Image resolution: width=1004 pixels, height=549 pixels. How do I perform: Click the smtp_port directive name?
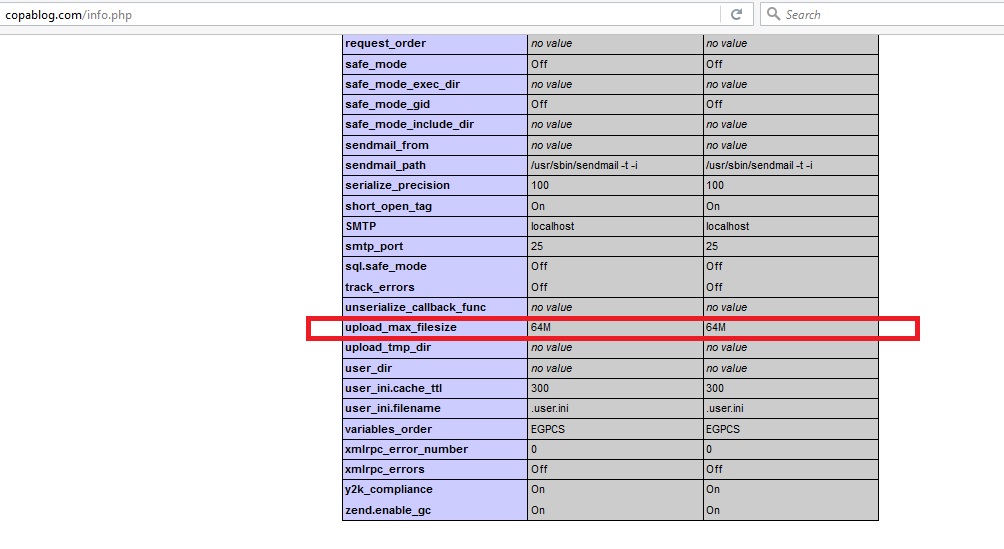(x=374, y=246)
